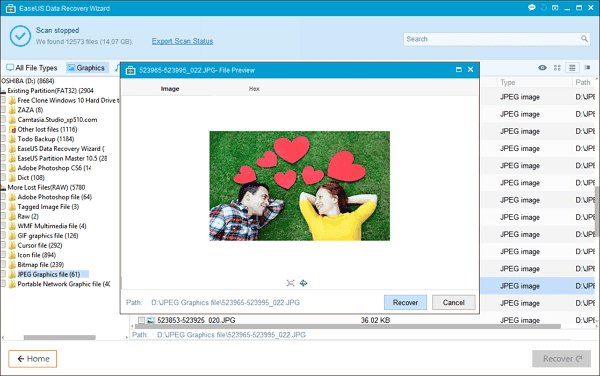Click the main Recover button at bottom right
This screenshot has width=600, height=376.
coord(561,359)
